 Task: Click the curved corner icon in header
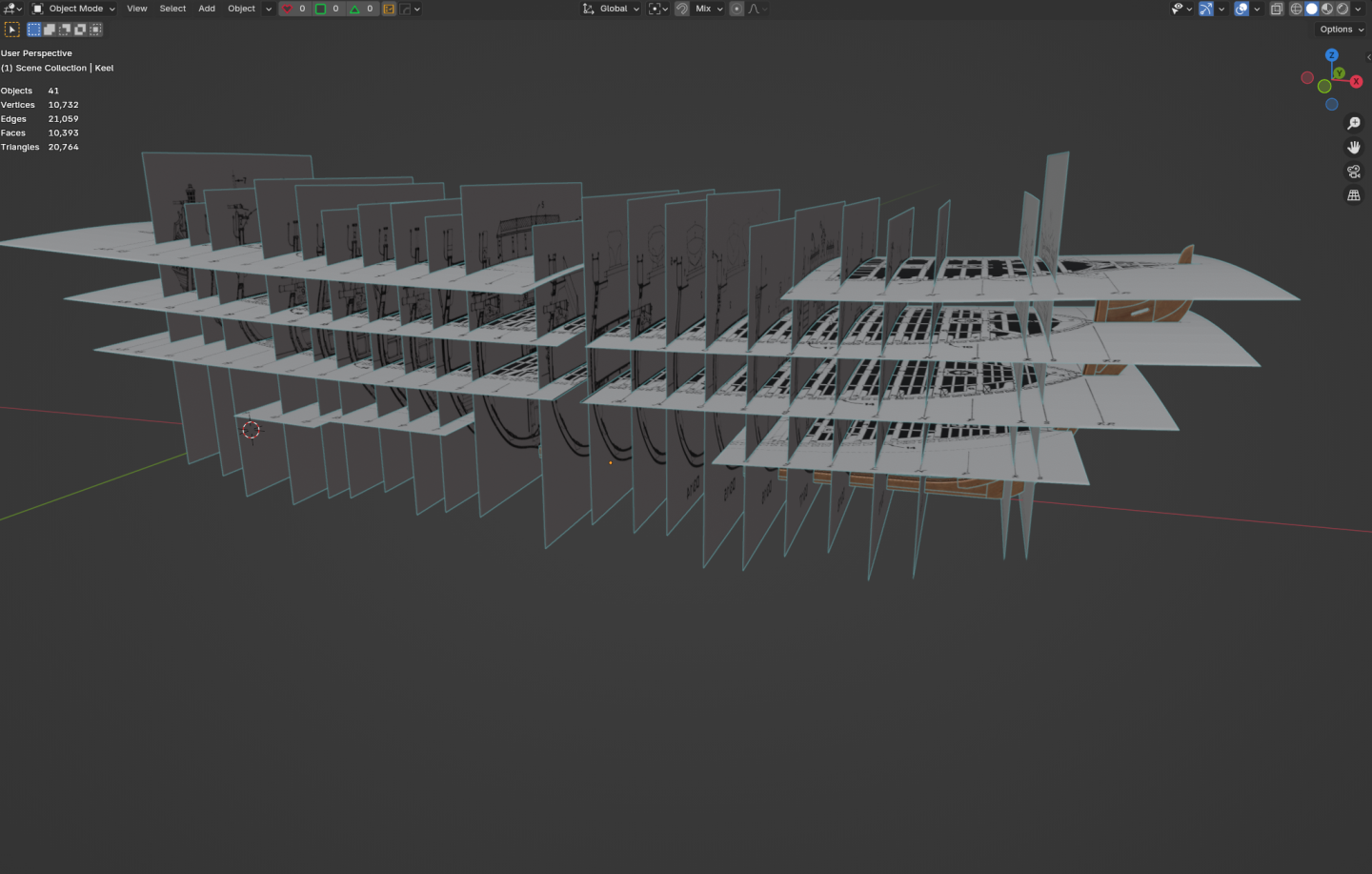406,9
